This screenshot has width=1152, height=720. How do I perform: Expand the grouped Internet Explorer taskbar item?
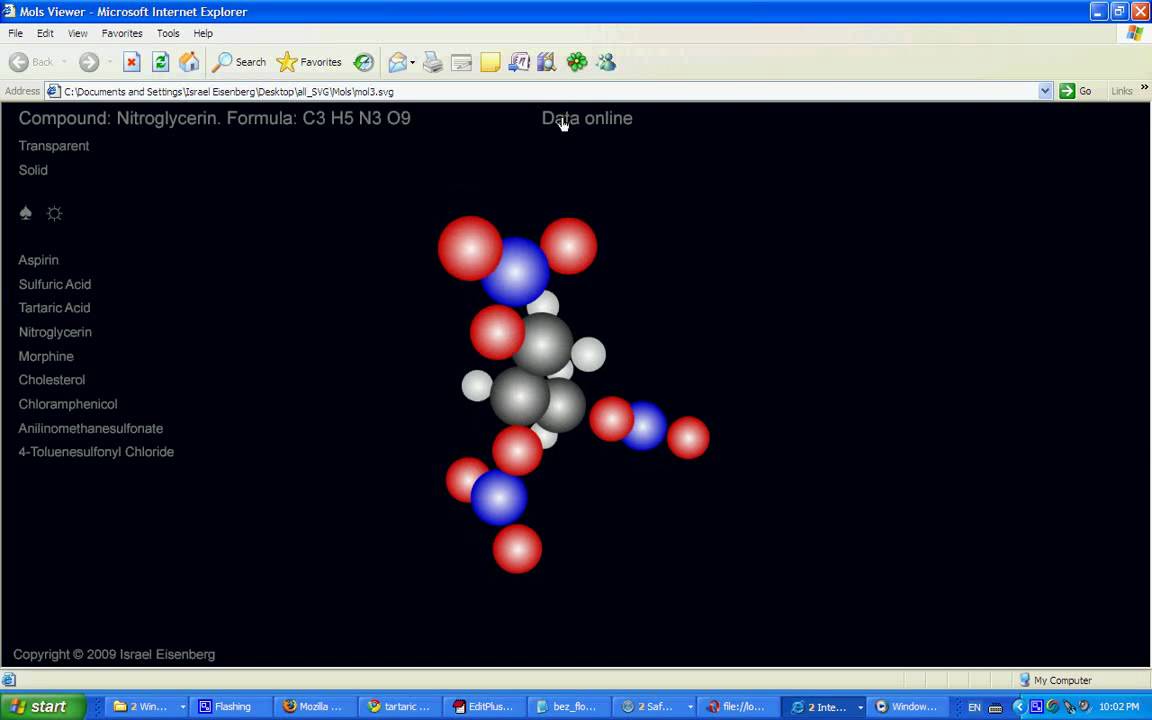point(824,707)
